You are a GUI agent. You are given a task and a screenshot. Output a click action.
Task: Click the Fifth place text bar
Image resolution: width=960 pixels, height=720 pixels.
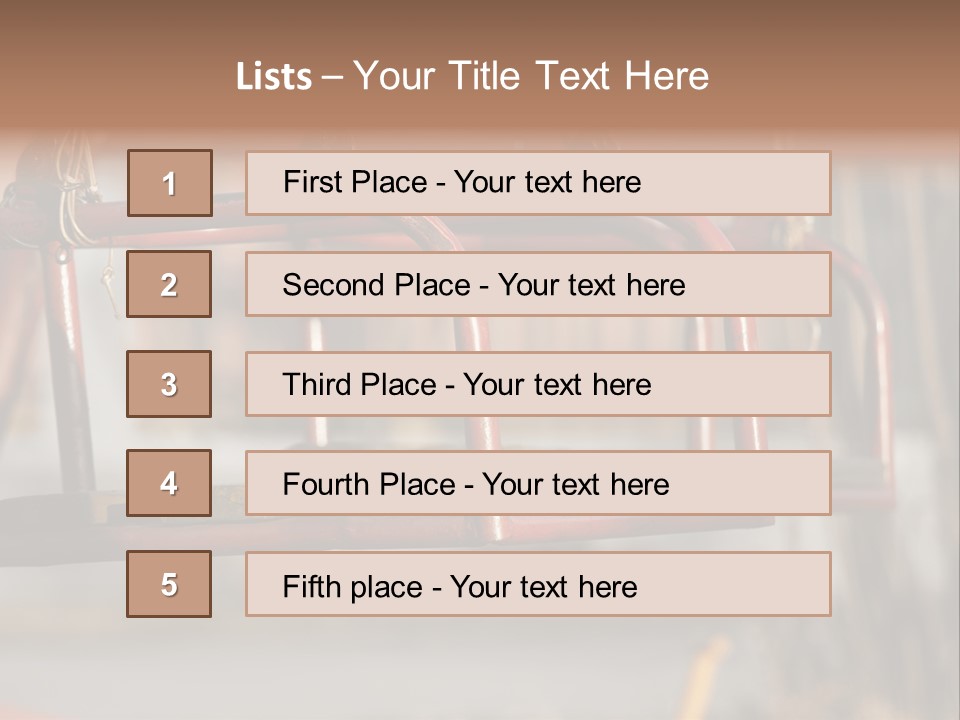[x=538, y=584]
